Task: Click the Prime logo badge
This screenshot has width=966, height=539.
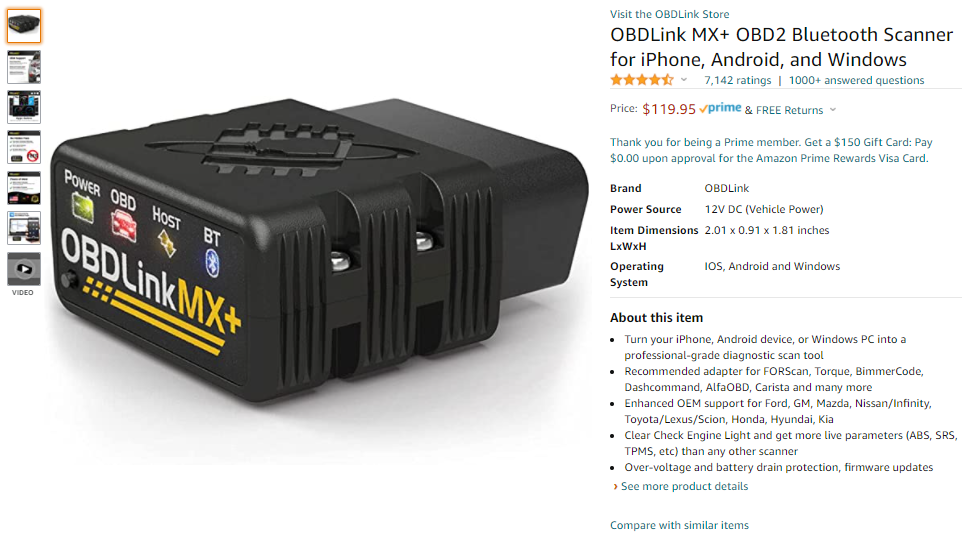Action: [720, 108]
